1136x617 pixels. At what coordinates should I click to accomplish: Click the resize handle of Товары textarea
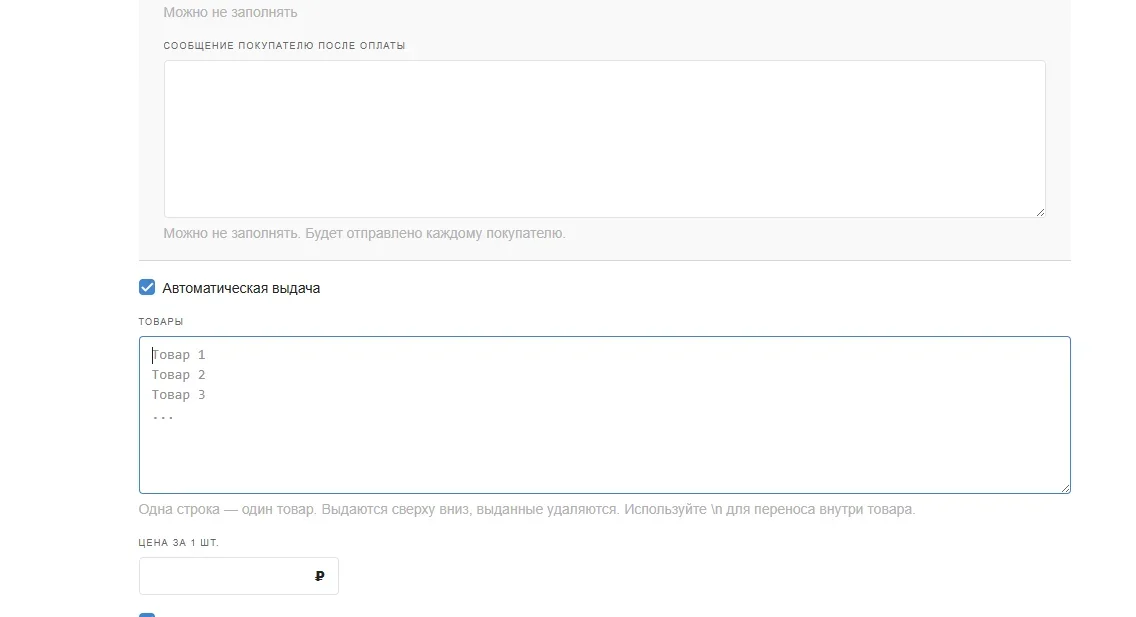[x=1065, y=488]
